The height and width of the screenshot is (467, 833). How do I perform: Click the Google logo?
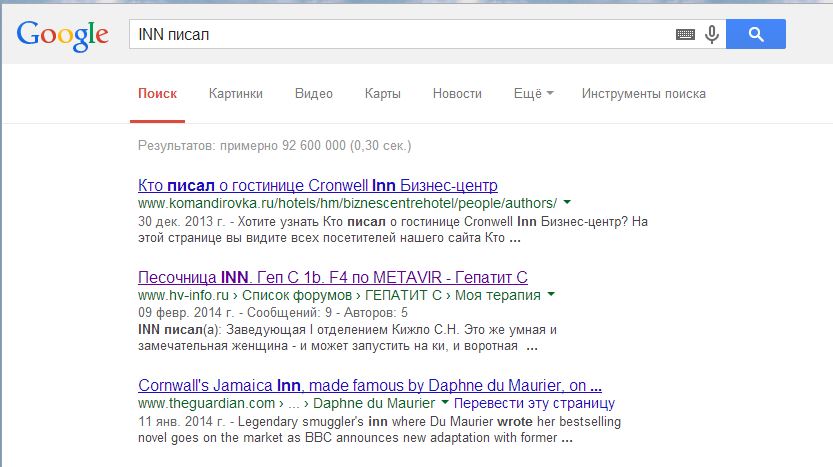pos(62,36)
